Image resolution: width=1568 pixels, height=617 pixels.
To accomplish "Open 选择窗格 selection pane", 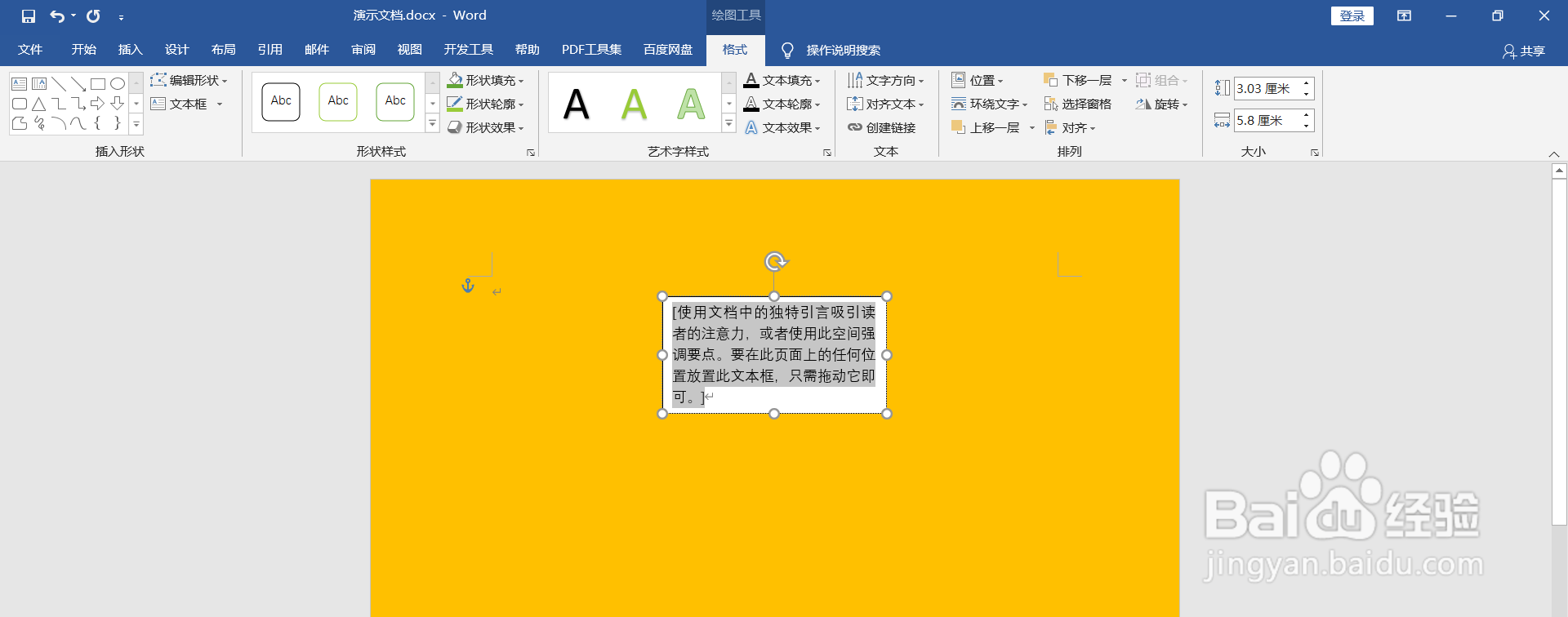I will [x=1077, y=104].
